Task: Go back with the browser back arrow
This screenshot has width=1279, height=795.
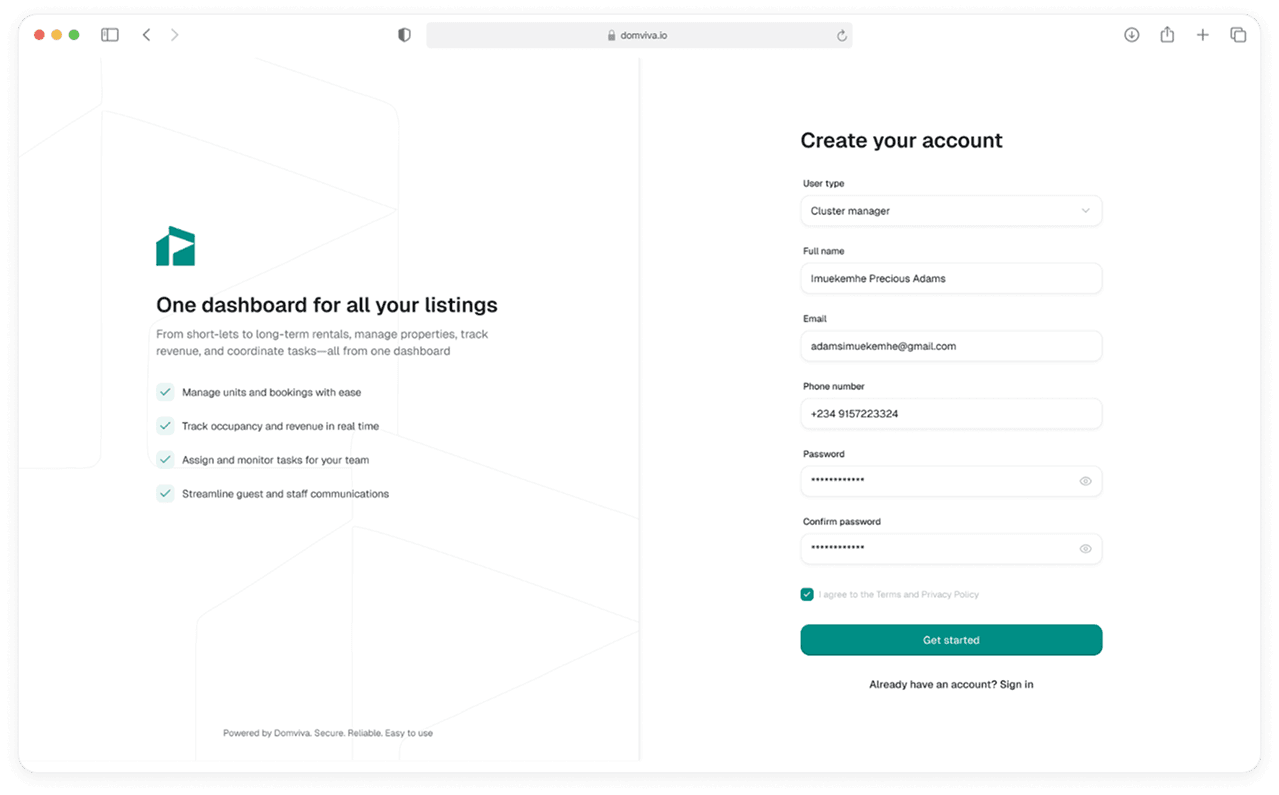Action: pyautogui.click(x=146, y=35)
